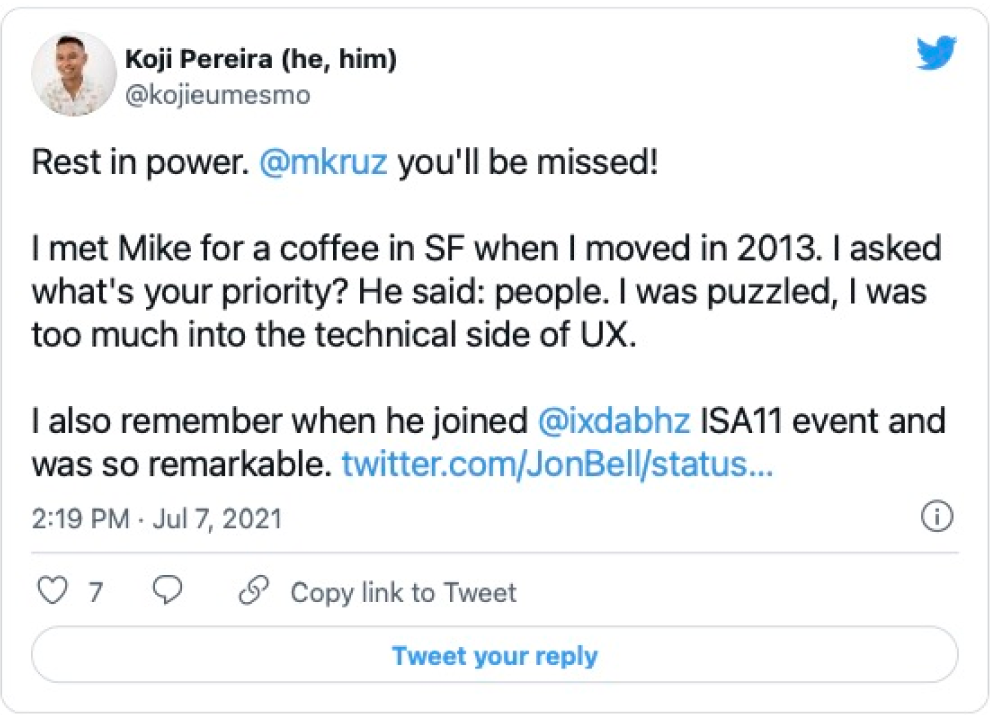990x715 pixels.
Task: Like the tweet with the heart icon
Action: click(51, 592)
